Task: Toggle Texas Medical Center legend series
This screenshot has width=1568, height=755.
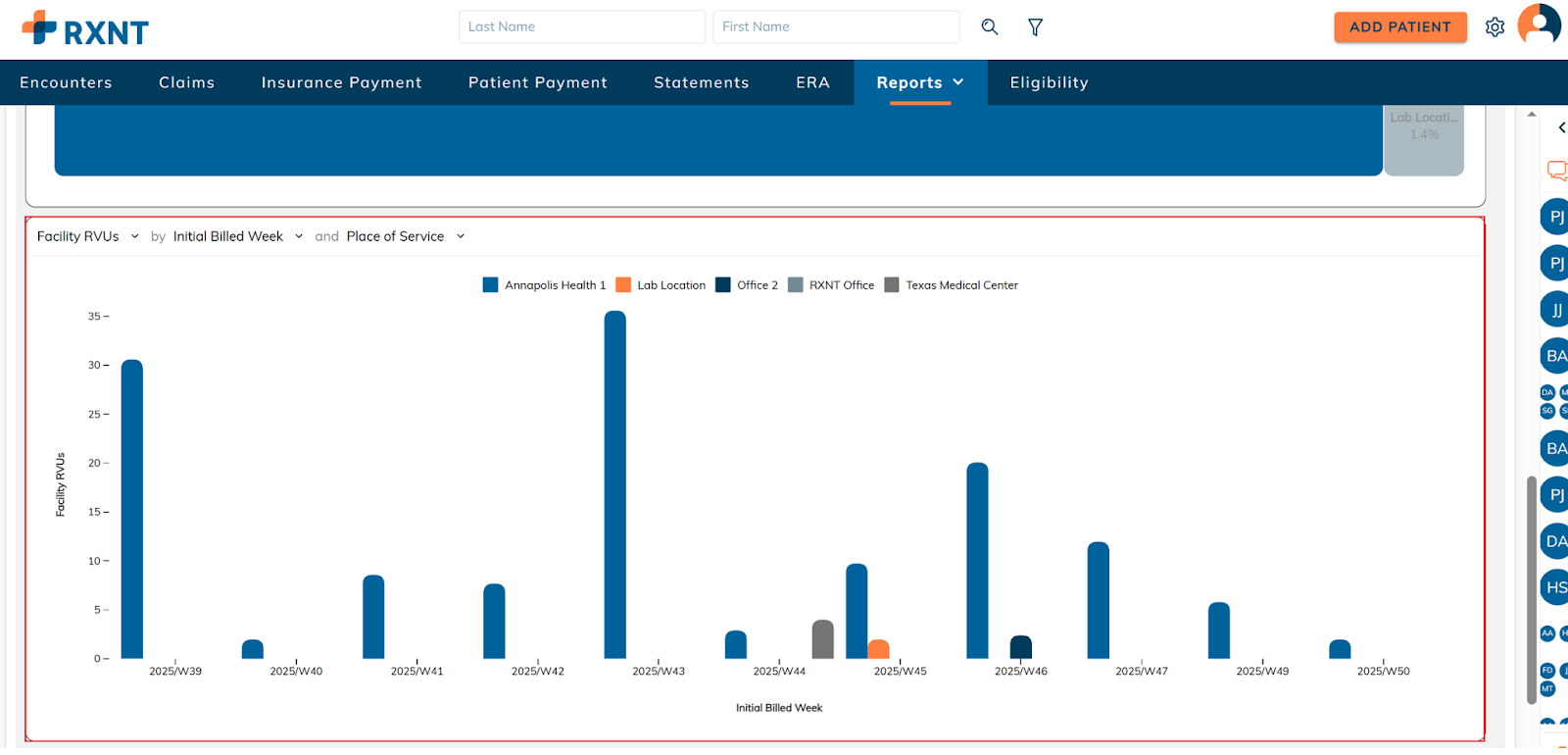Action: pyautogui.click(x=951, y=285)
